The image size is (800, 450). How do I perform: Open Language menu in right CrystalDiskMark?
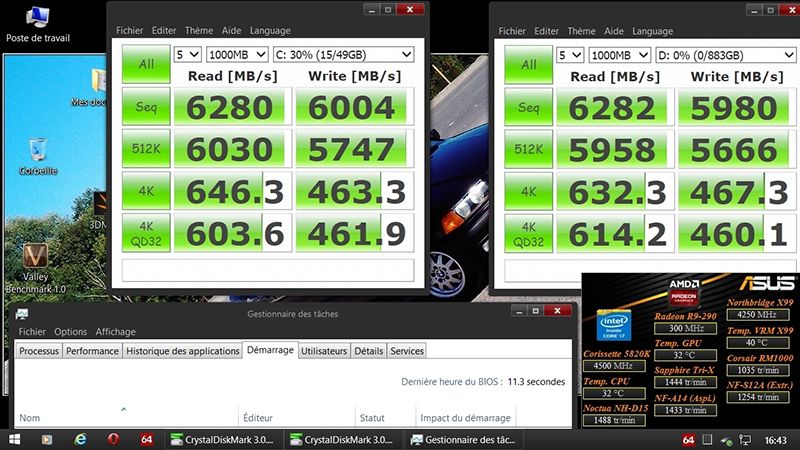[x=653, y=31]
